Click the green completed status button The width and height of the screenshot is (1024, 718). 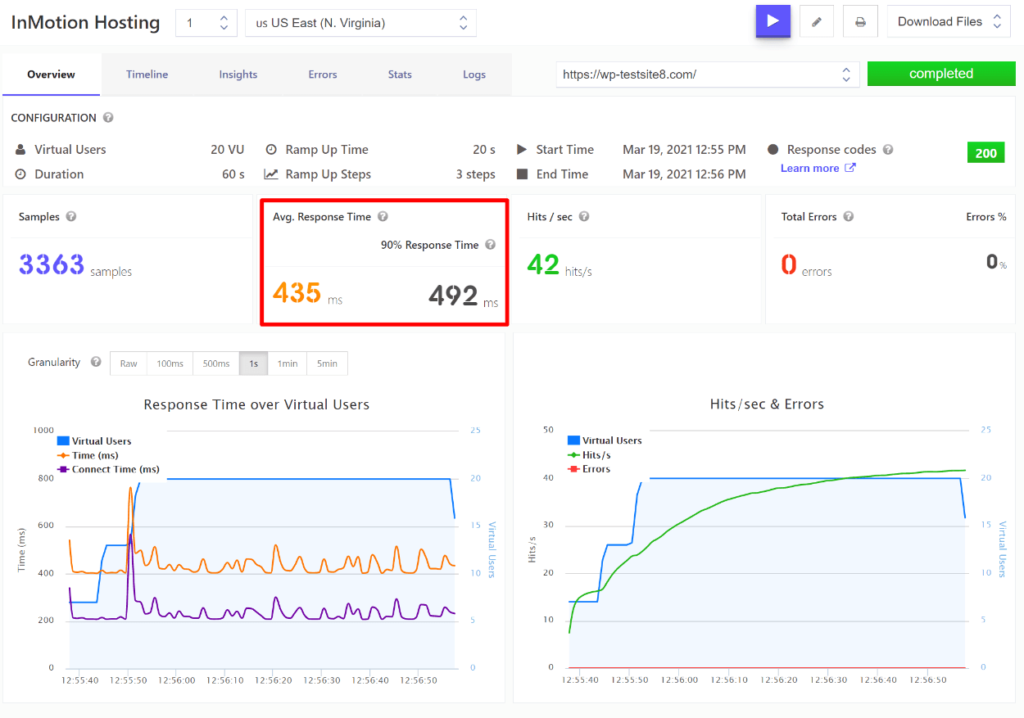(941, 73)
